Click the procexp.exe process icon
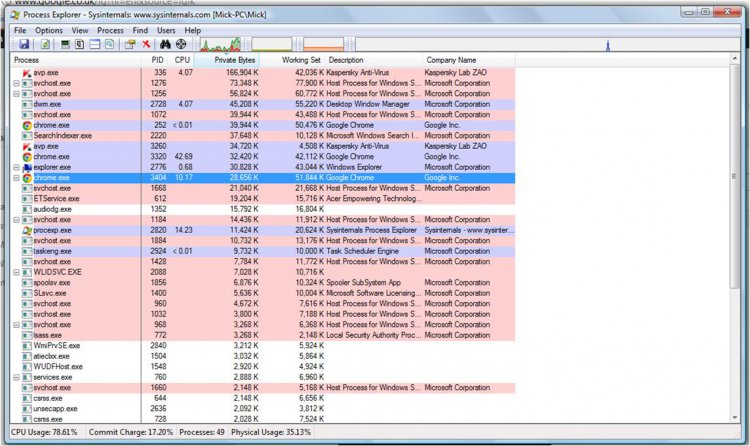The image size is (750, 446). tap(27, 230)
